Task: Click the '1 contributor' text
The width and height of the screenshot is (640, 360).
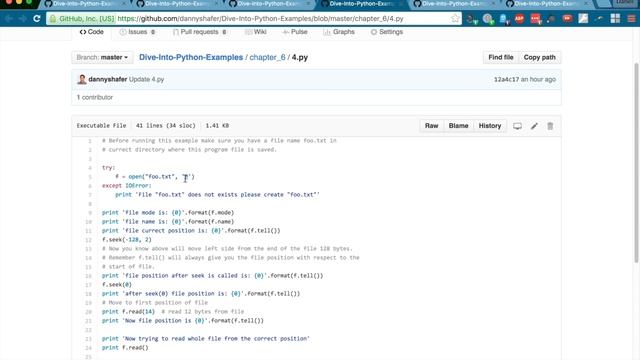Action: pos(95,98)
